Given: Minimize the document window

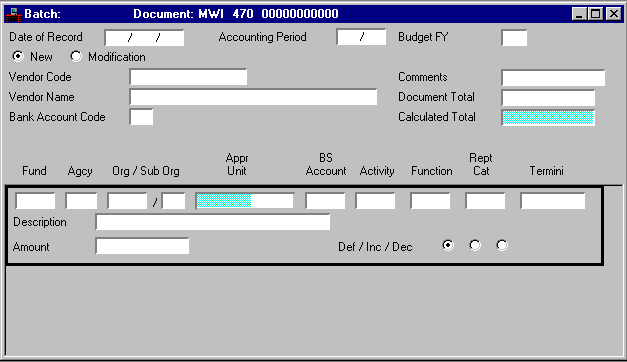Looking at the screenshot, I should click(x=579, y=14).
